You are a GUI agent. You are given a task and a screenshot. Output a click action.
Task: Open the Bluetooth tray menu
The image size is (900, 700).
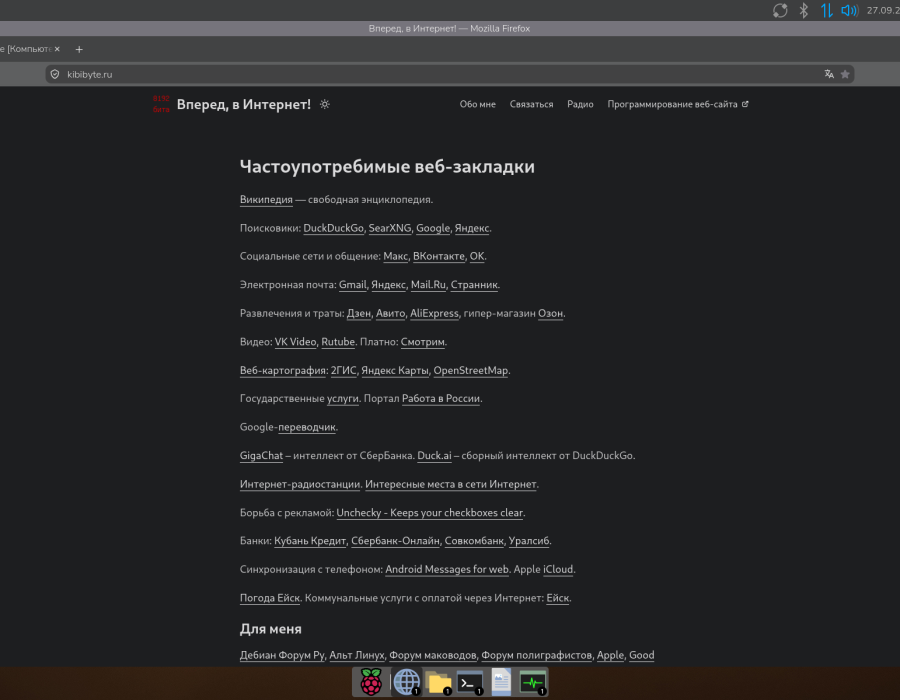coord(804,10)
